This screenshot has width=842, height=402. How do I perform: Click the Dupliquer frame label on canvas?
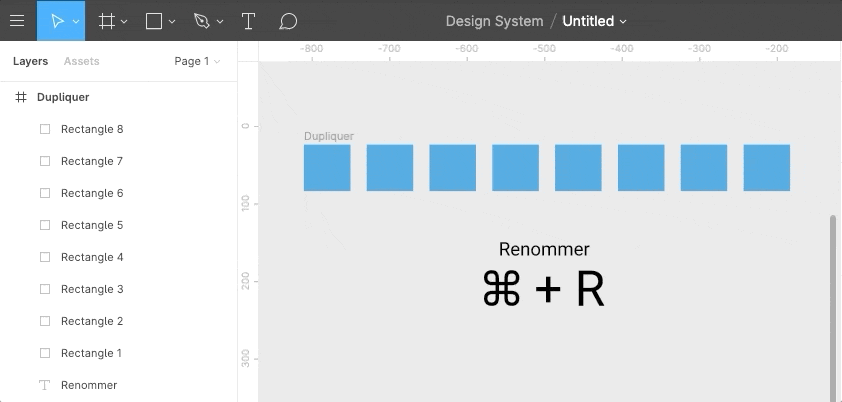click(x=329, y=136)
